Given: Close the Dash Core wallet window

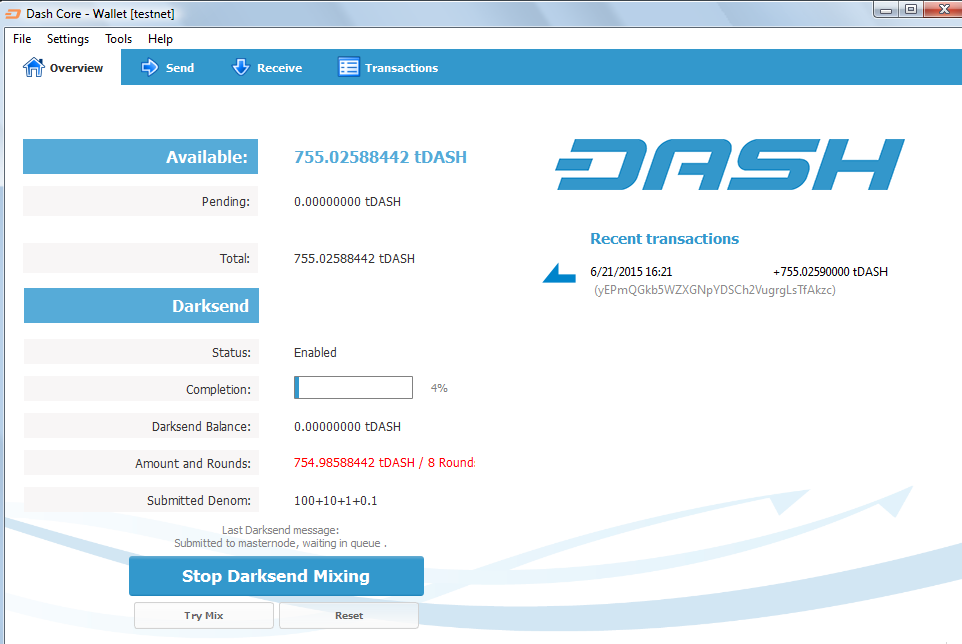Looking at the screenshot, I should tap(943, 9).
